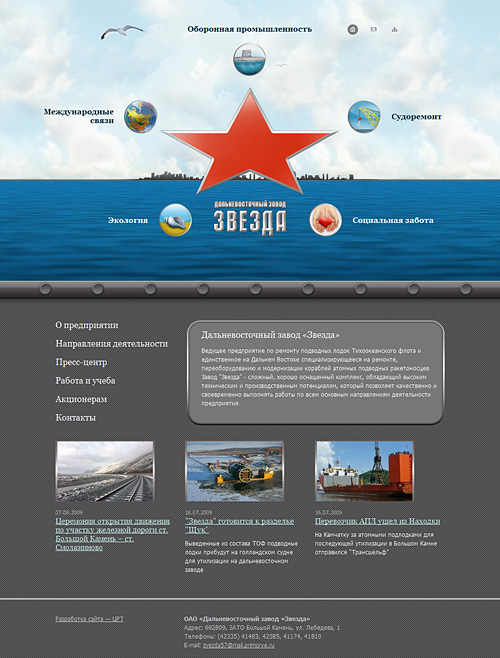Open the railway opening ceremony news link

pyautogui.click(x=113, y=534)
